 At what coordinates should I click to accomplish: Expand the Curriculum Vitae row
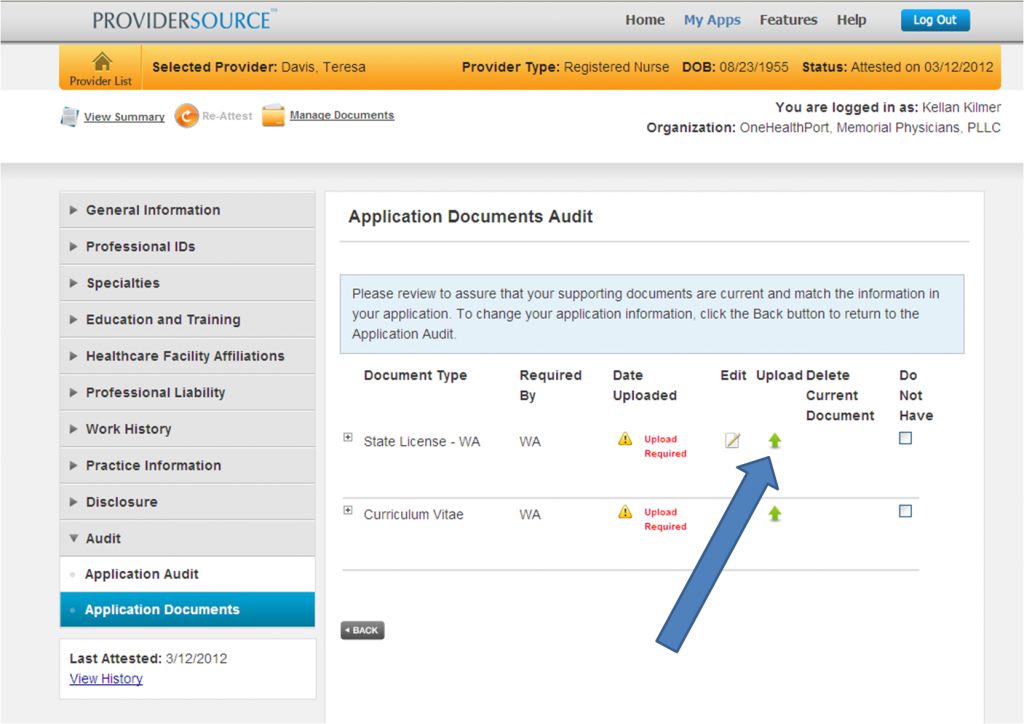pos(348,510)
